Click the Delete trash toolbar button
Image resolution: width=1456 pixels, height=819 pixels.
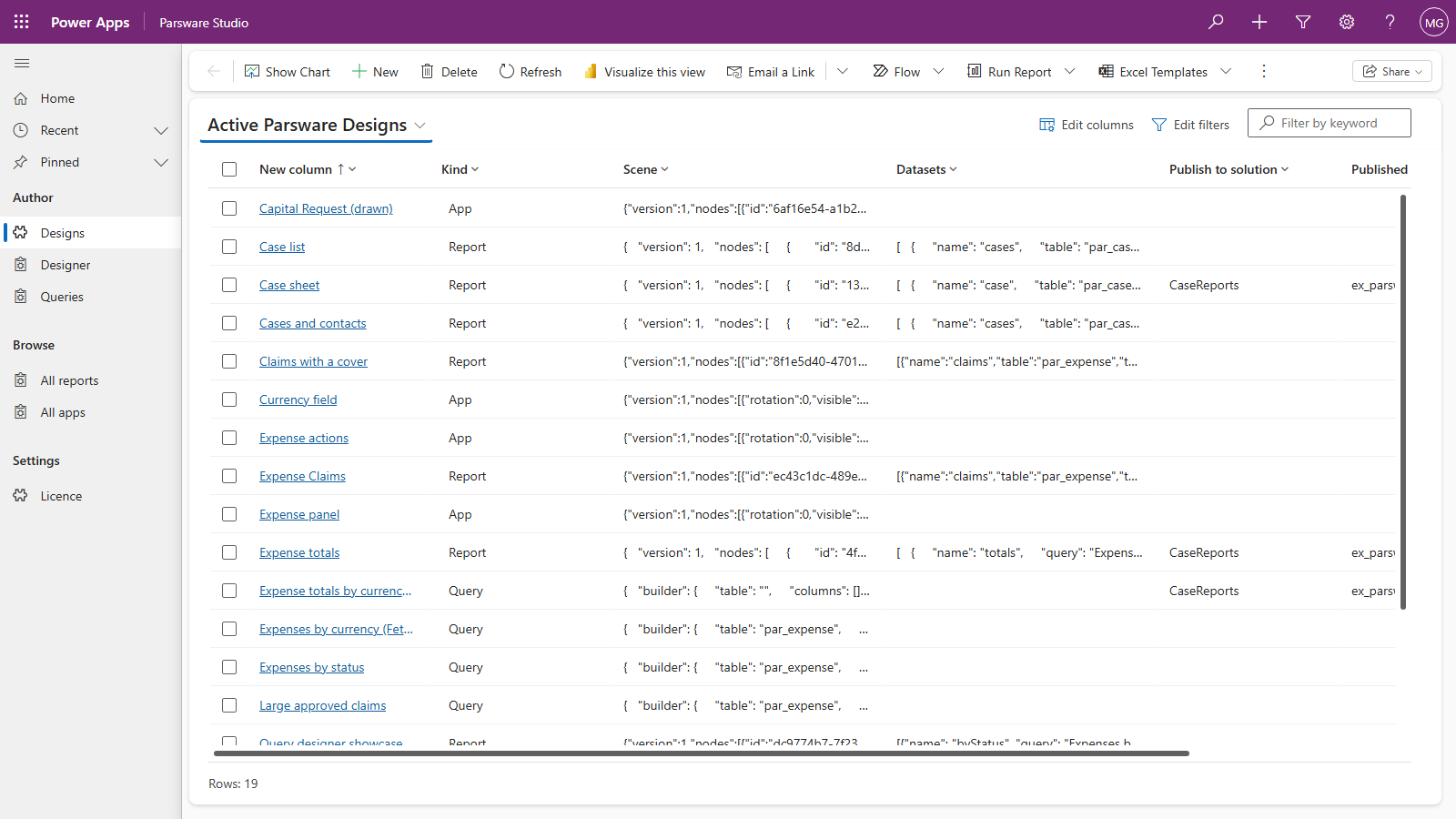[449, 72]
